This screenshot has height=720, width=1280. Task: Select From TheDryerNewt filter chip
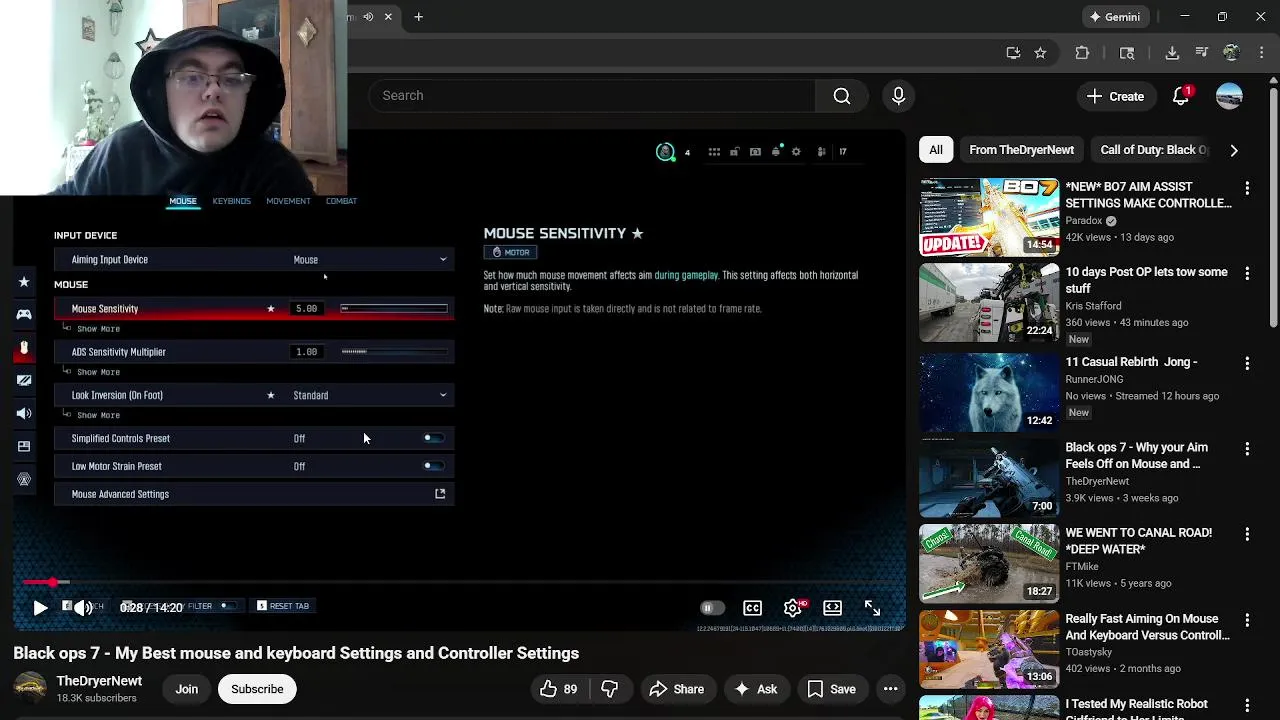[x=1021, y=150]
